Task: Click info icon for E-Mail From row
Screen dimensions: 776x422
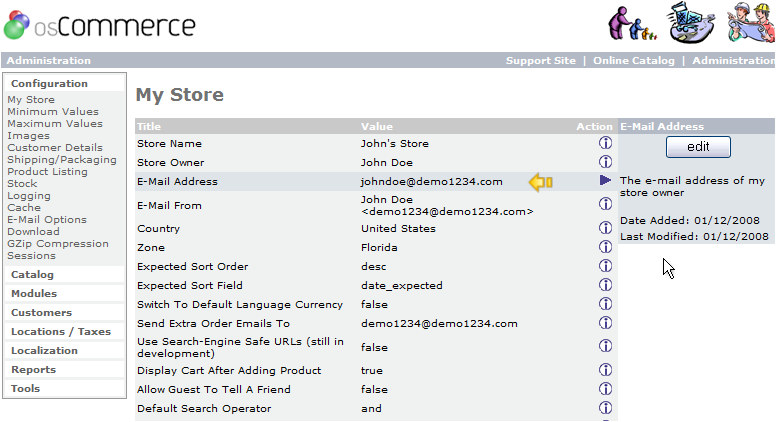Action: pos(605,204)
